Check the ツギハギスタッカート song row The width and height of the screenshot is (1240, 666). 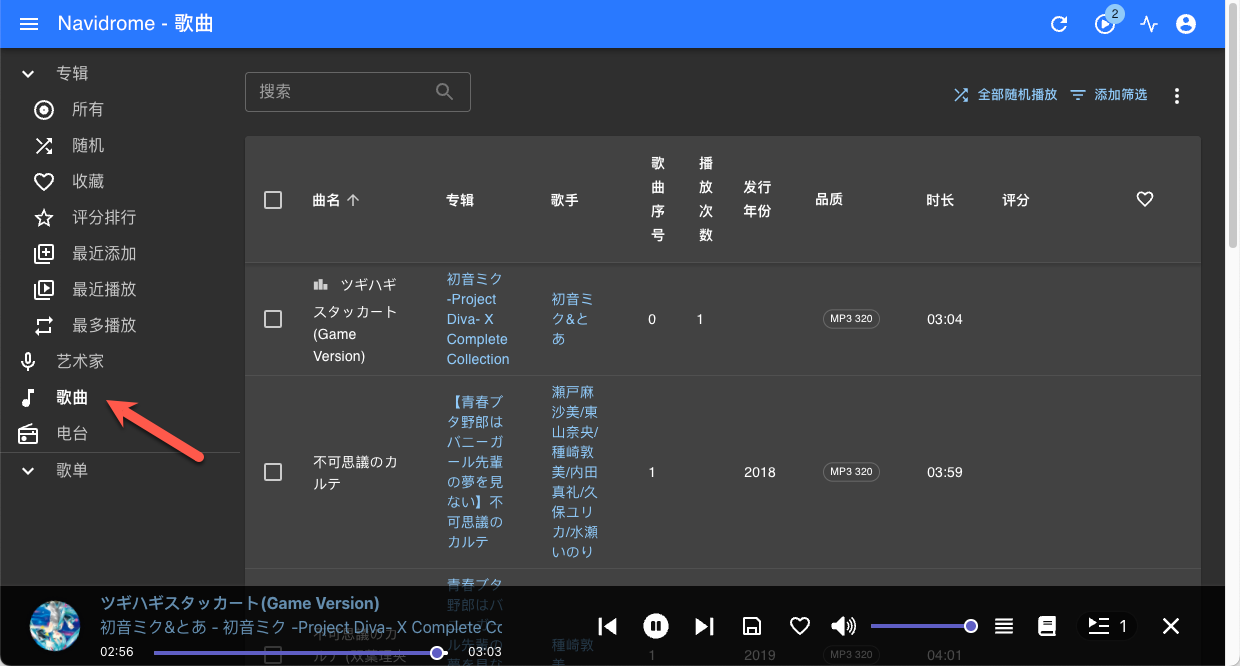[x=273, y=319]
